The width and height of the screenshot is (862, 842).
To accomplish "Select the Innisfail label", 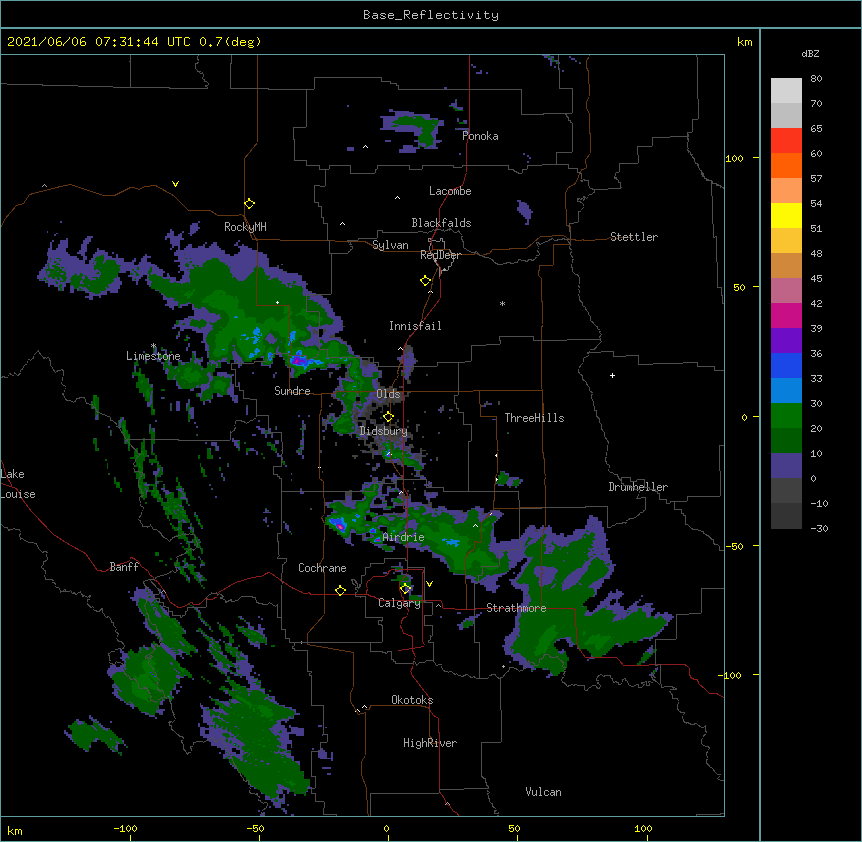I will click(415, 326).
